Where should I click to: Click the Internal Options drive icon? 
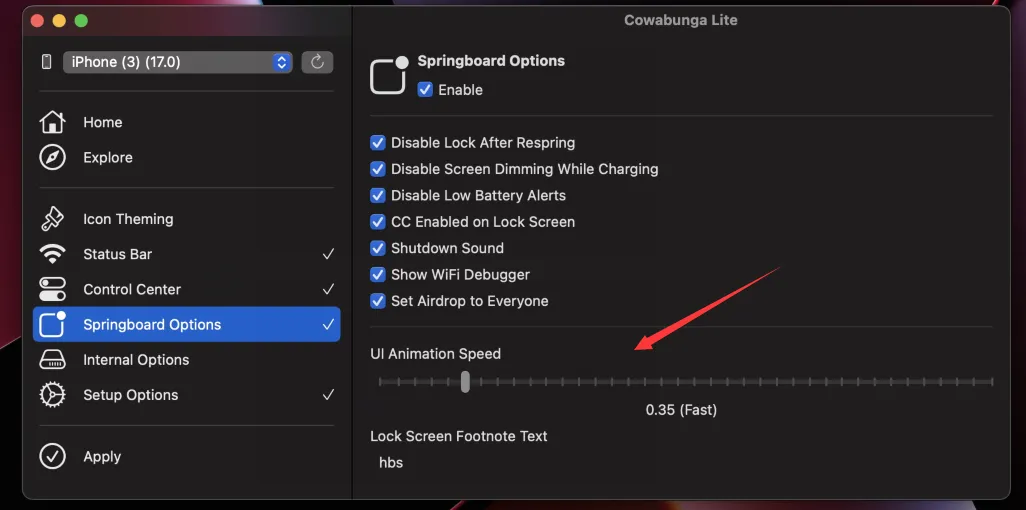coord(52,360)
